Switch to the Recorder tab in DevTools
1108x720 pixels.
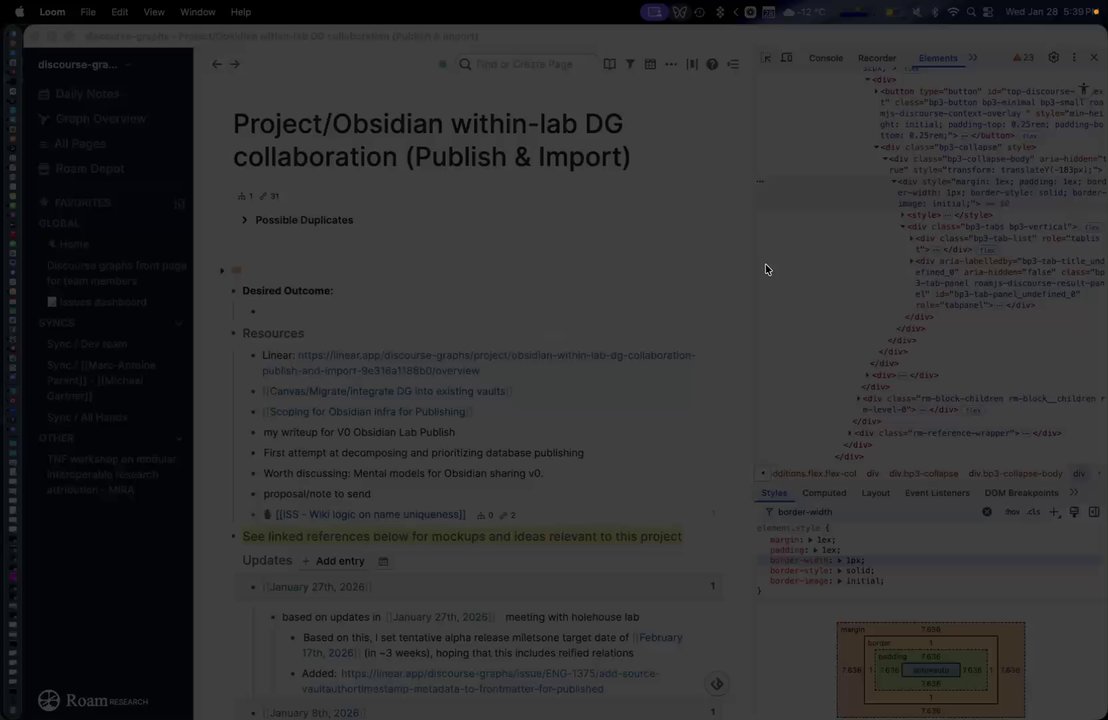coord(877,58)
